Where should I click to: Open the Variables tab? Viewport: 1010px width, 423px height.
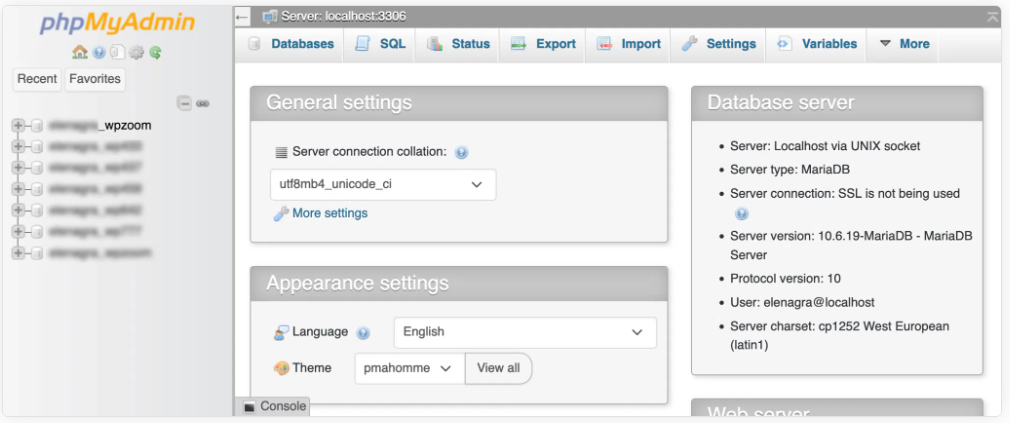(816, 44)
